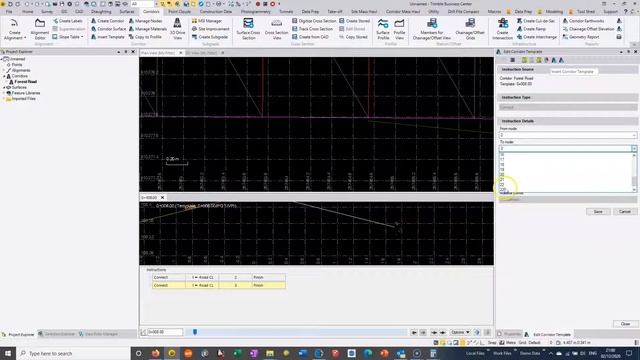Click Create Corridor in the ribbon

(x=107, y=21)
